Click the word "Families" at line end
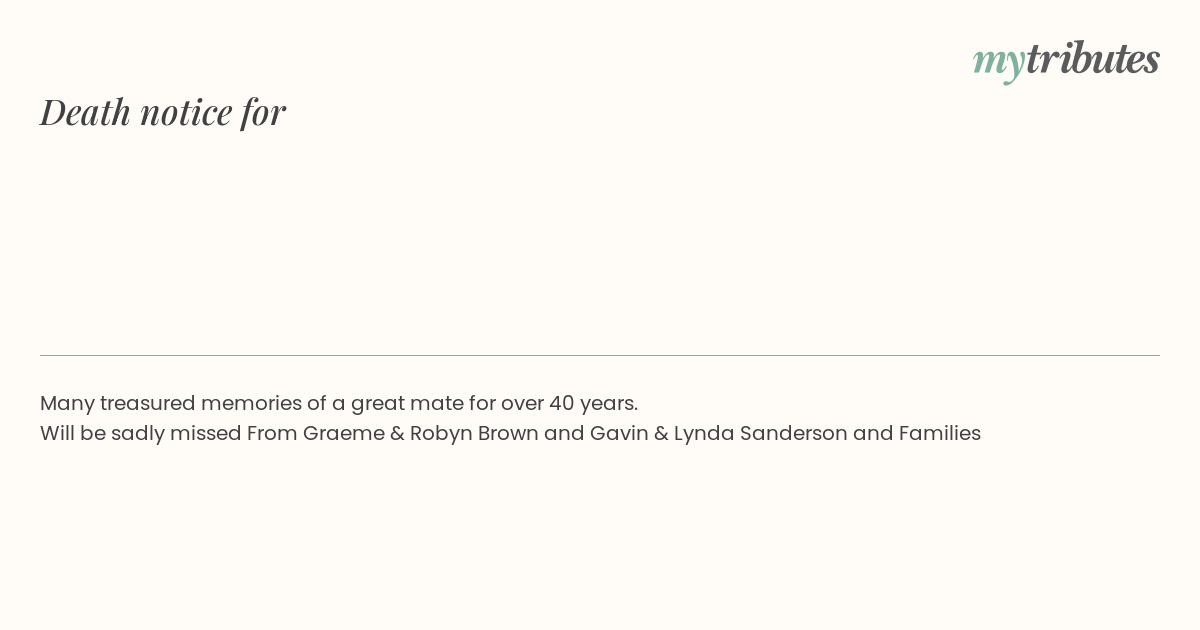Screen dimensions: 1200x630 pyautogui.click(x=940, y=433)
